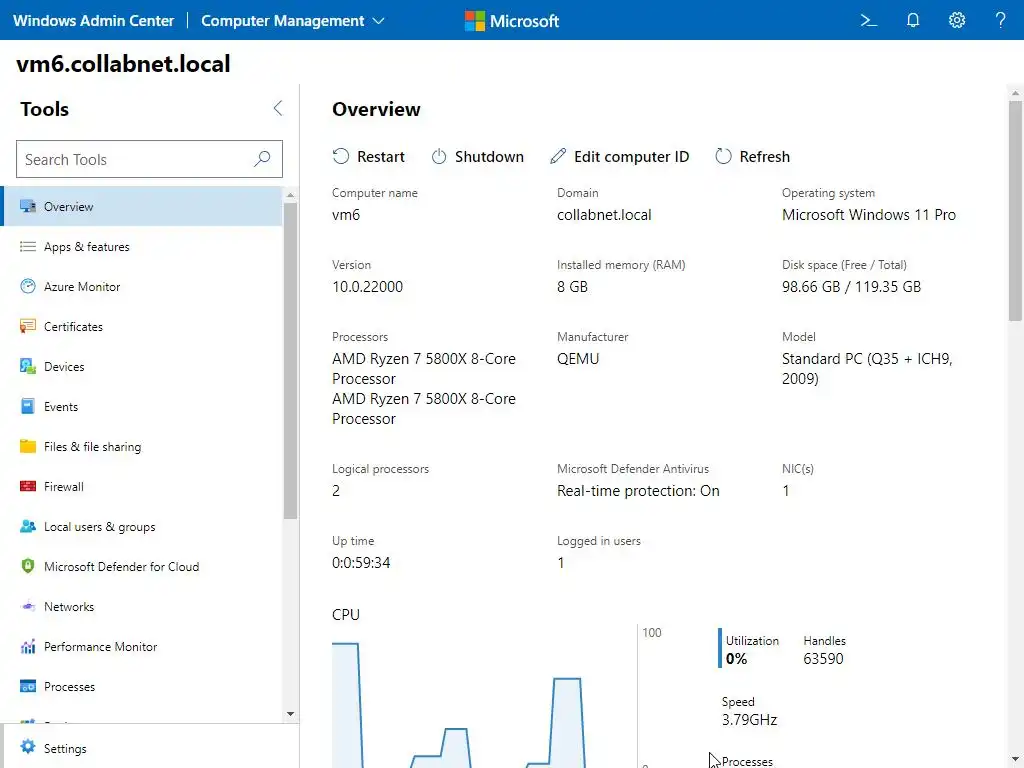1024x768 pixels.
Task: Click the tools list scrollbar thumb
Action: click(291, 360)
